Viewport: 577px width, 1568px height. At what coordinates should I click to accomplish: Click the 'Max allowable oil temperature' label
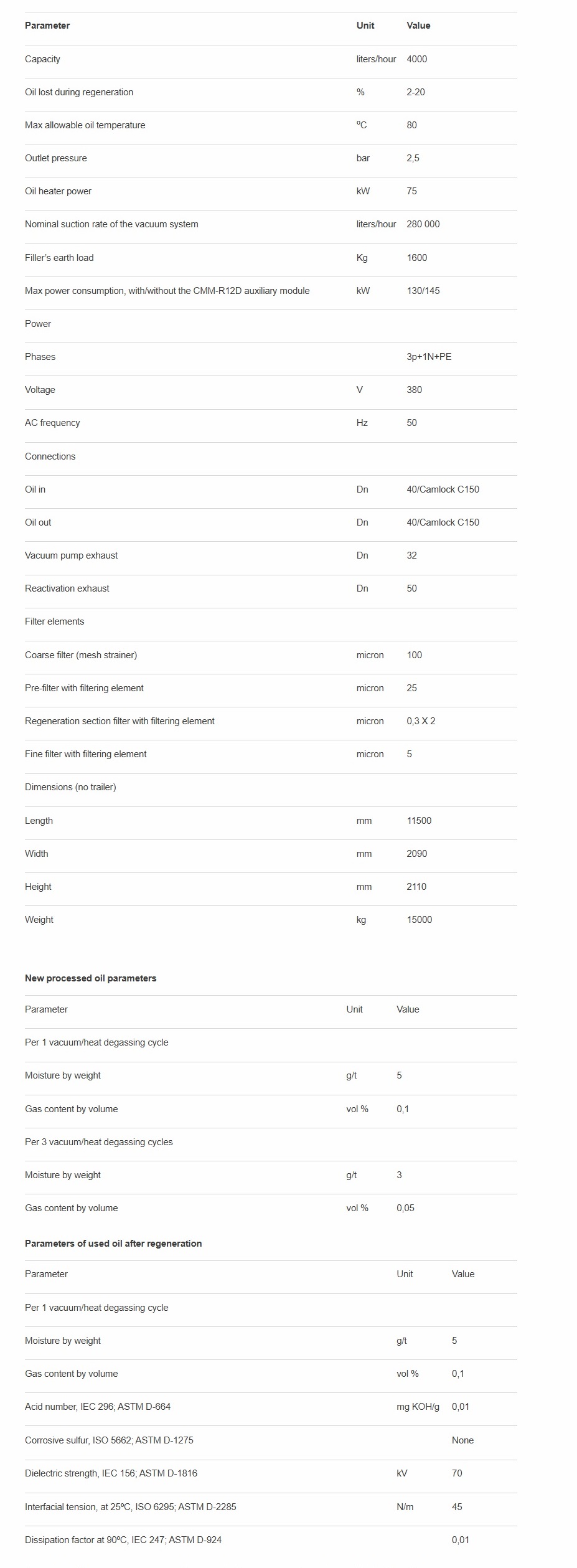pyautogui.click(x=85, y=125)
